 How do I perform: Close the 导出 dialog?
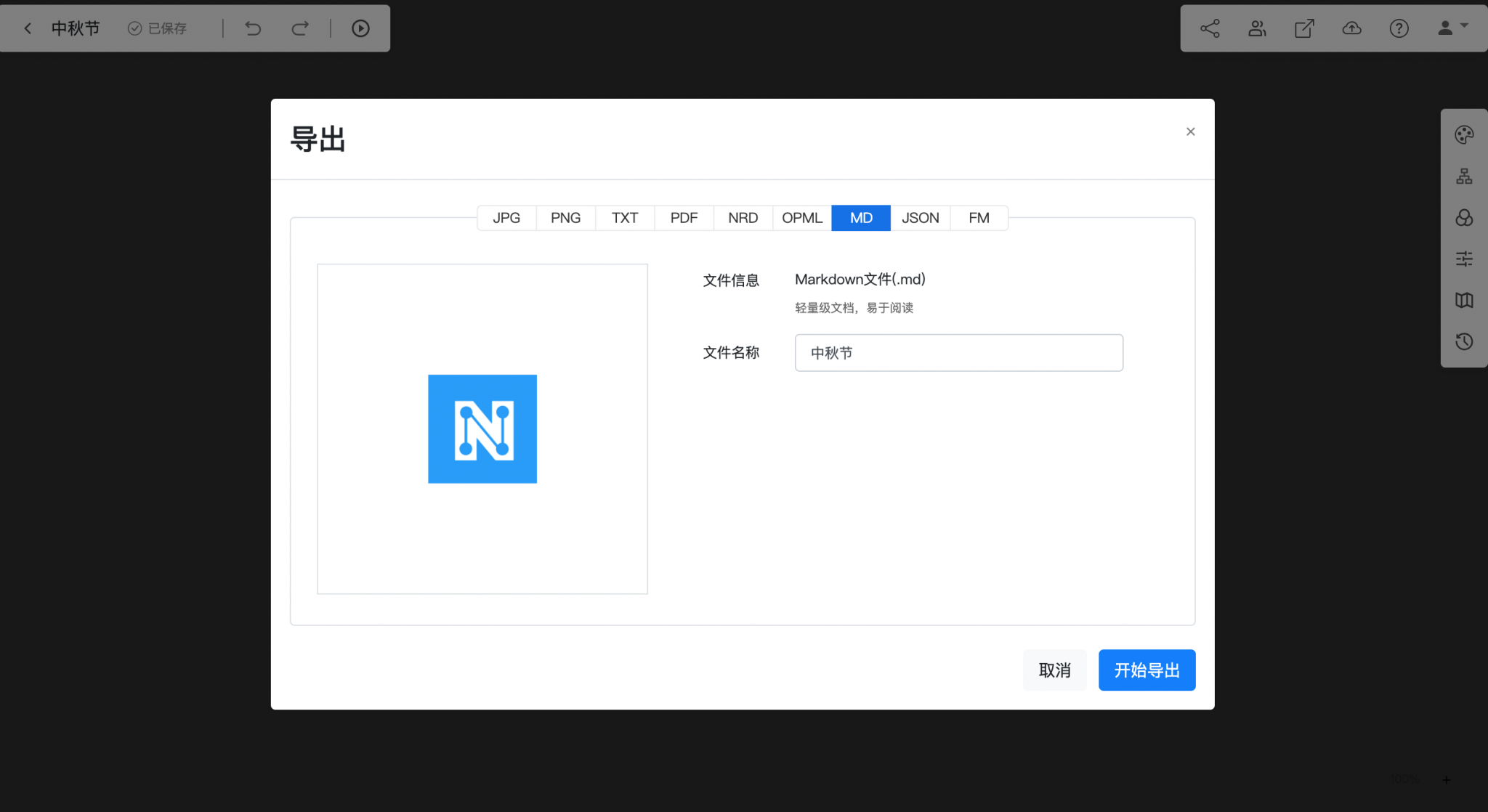pyautogui.click(x=1189, y=131)
